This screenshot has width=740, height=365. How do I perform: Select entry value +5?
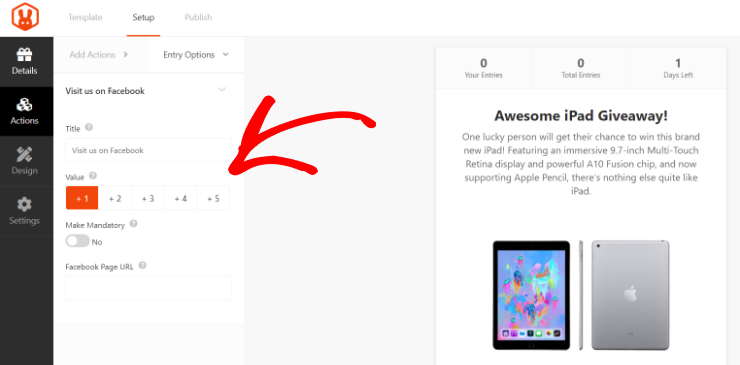pyautogui.click(x=213, y=198)
